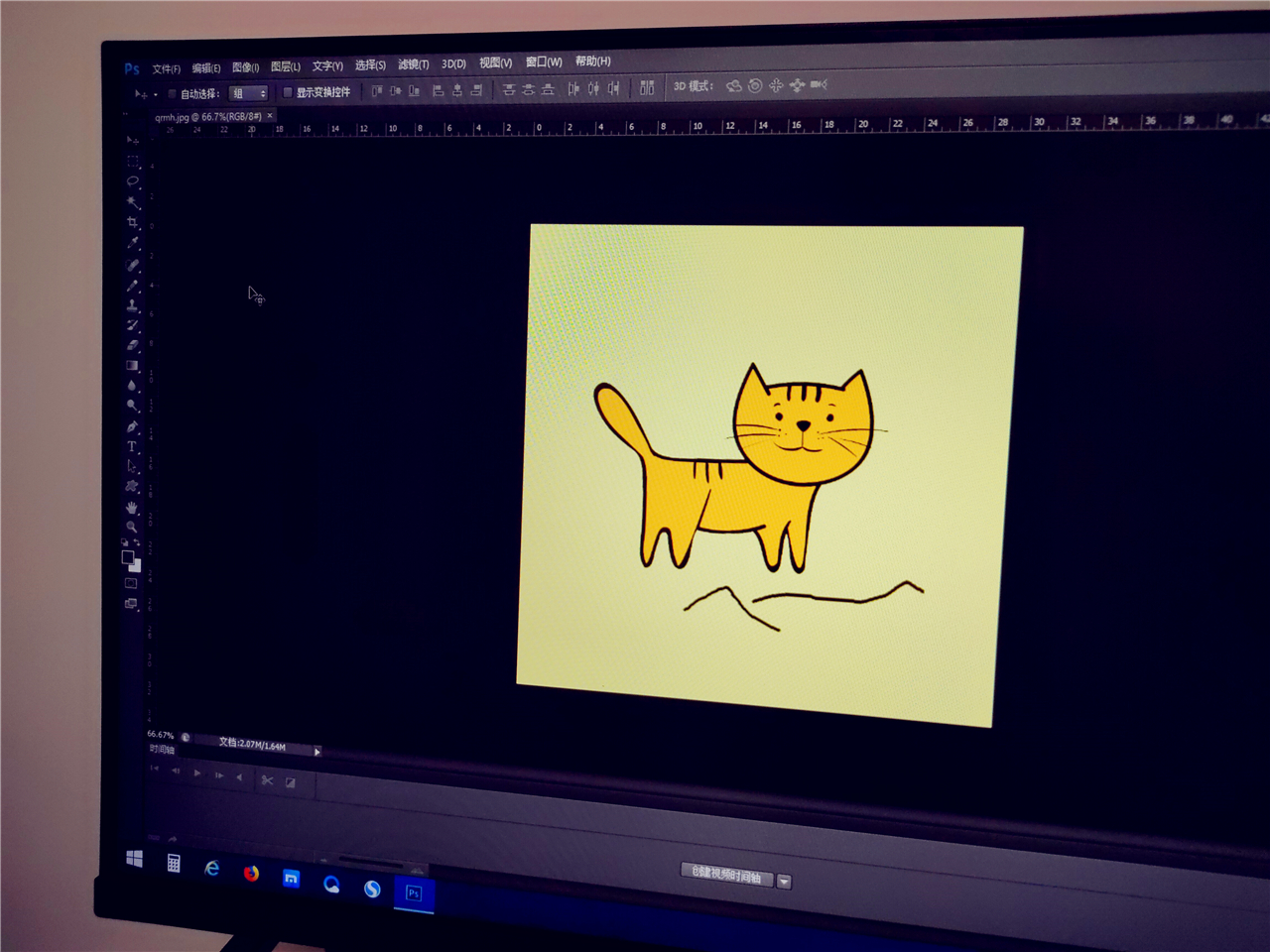Pick the Crop tool

[133, 222]
